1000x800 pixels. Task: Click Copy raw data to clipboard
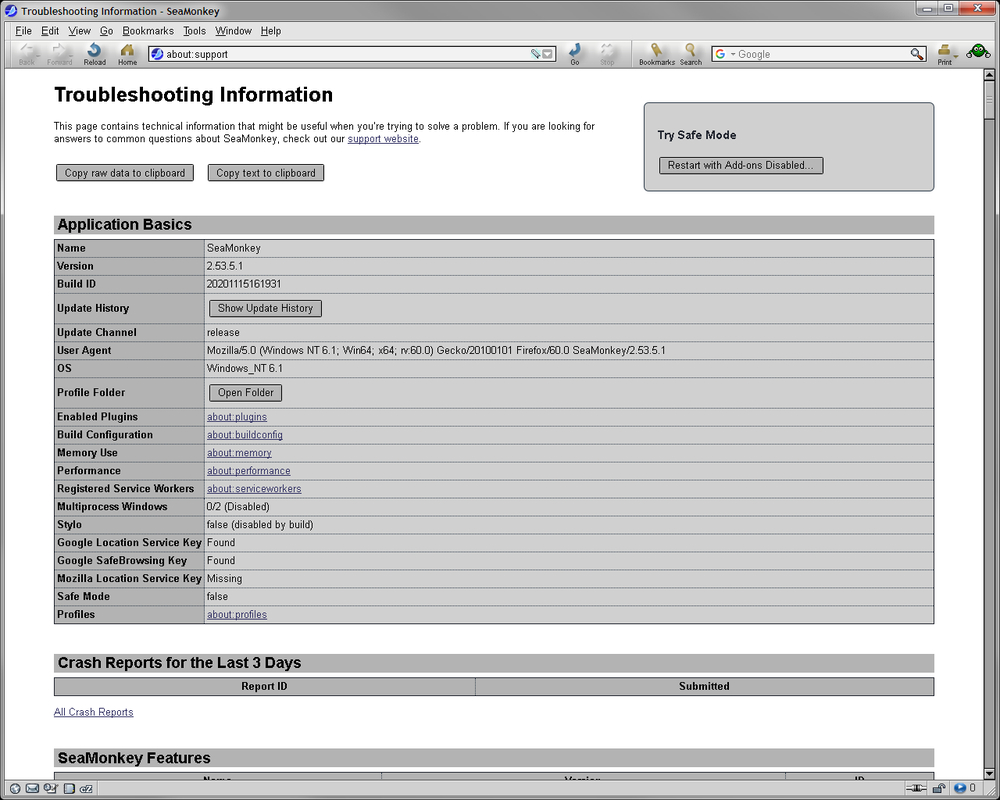[125, 173]
